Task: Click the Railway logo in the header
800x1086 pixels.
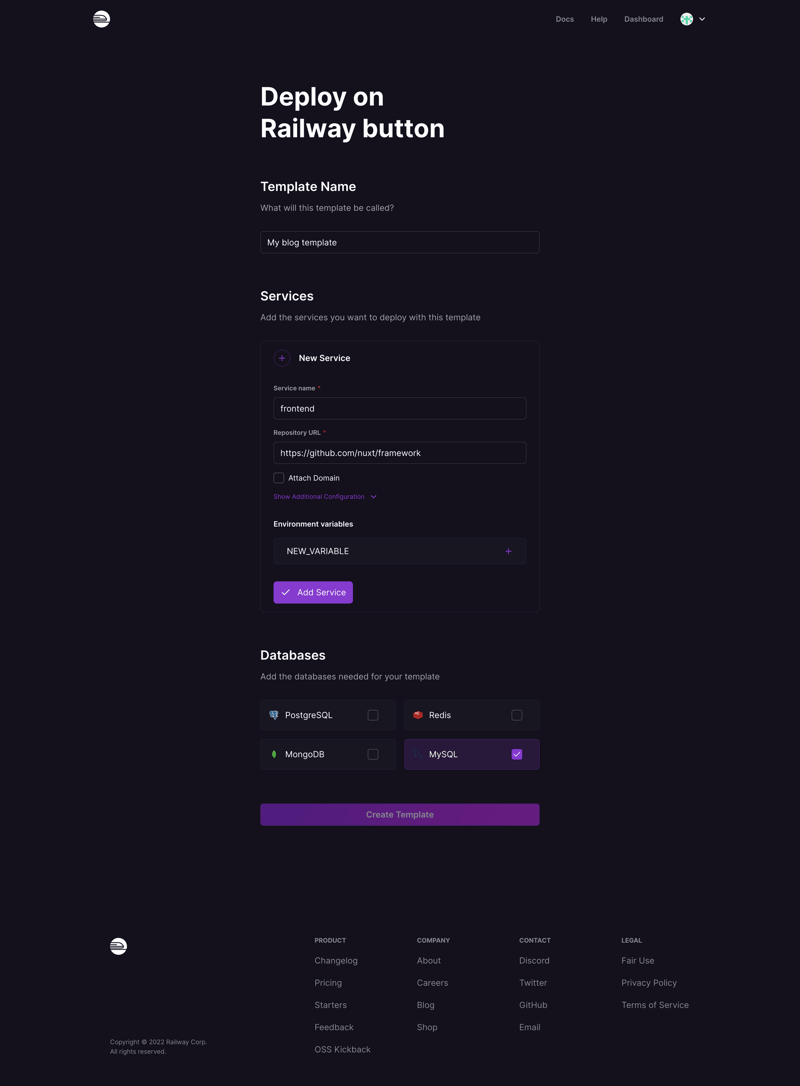Action: click(101, 18)
